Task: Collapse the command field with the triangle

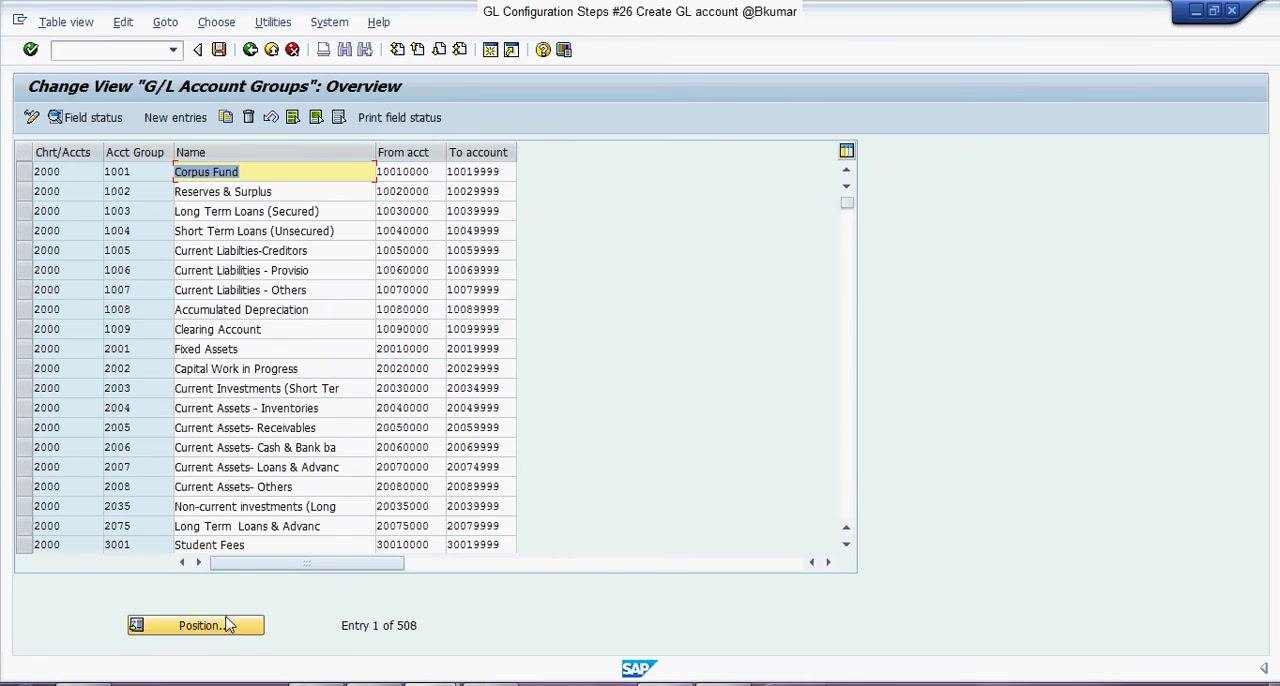Action: (197, 50)
